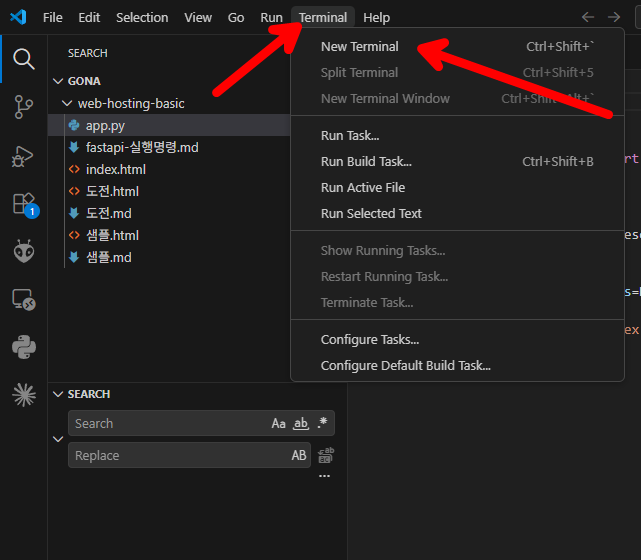
Task: Choose Run Task... menu entry
Action: (457, 136)
